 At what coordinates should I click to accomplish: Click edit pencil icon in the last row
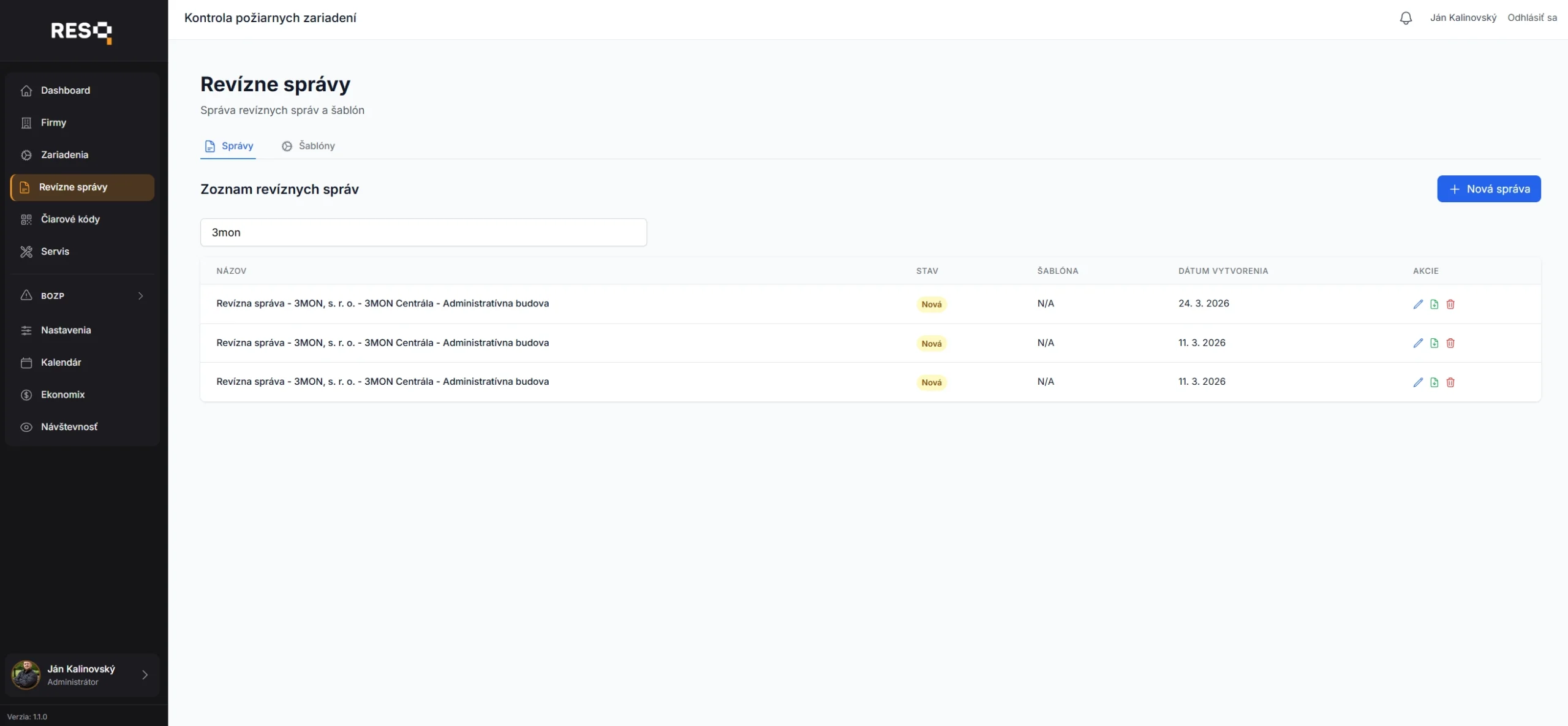click(1417, 382)
